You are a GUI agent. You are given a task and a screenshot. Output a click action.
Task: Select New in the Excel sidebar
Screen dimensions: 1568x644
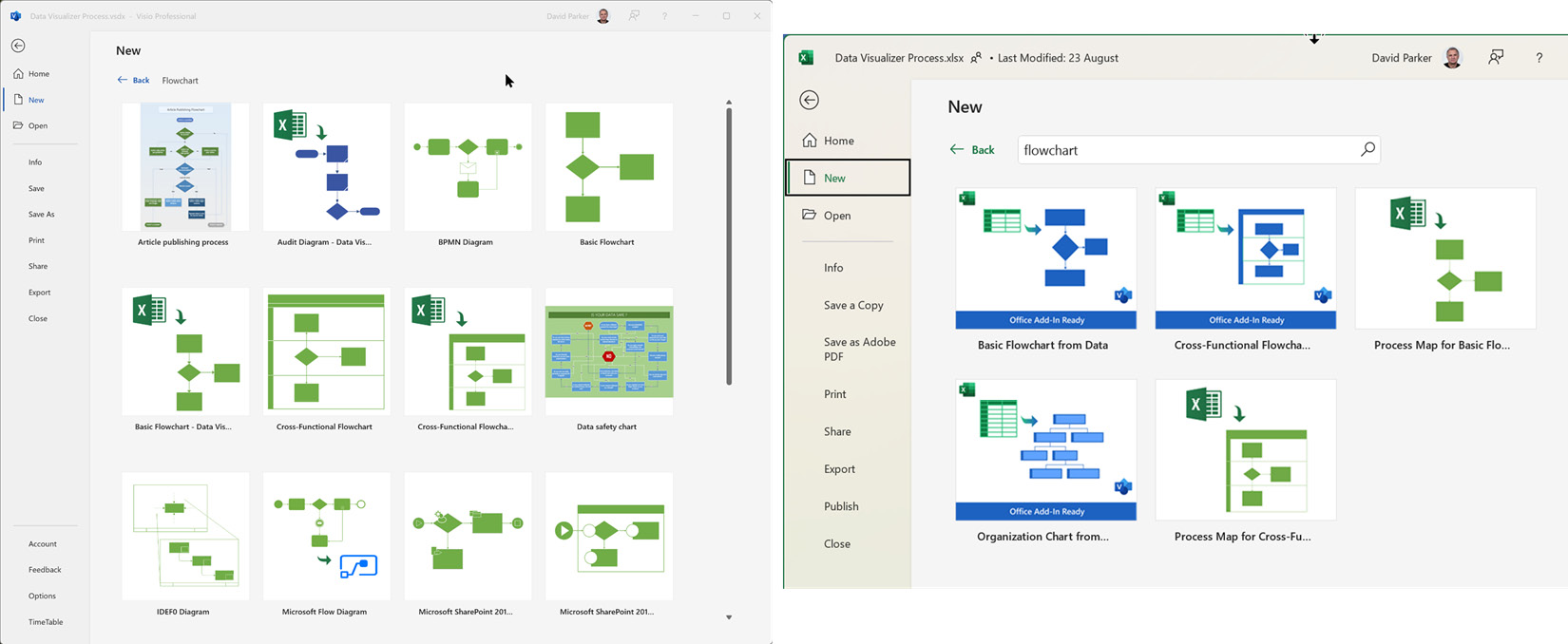(x=848, y=178)
